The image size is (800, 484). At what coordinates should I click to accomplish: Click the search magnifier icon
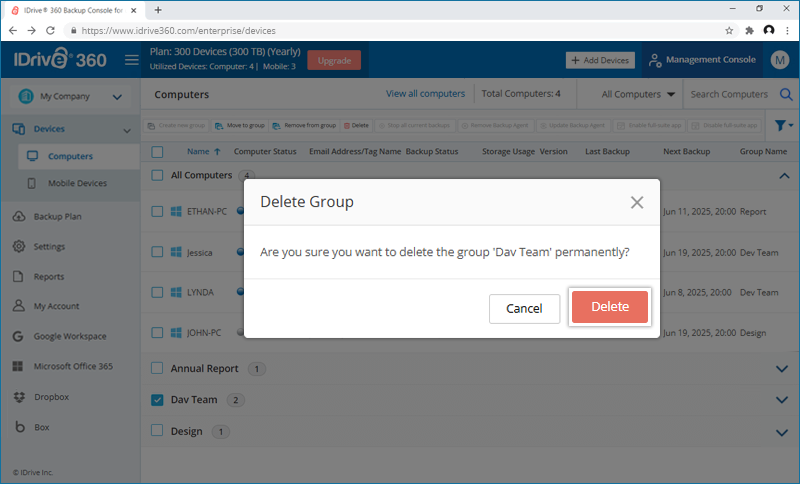pyautogui.click(x=786, y=94)
